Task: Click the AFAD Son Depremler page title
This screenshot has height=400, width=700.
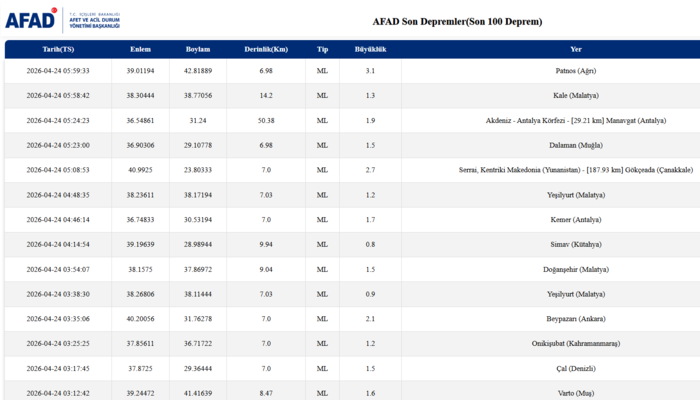Action: pos(457,21)
